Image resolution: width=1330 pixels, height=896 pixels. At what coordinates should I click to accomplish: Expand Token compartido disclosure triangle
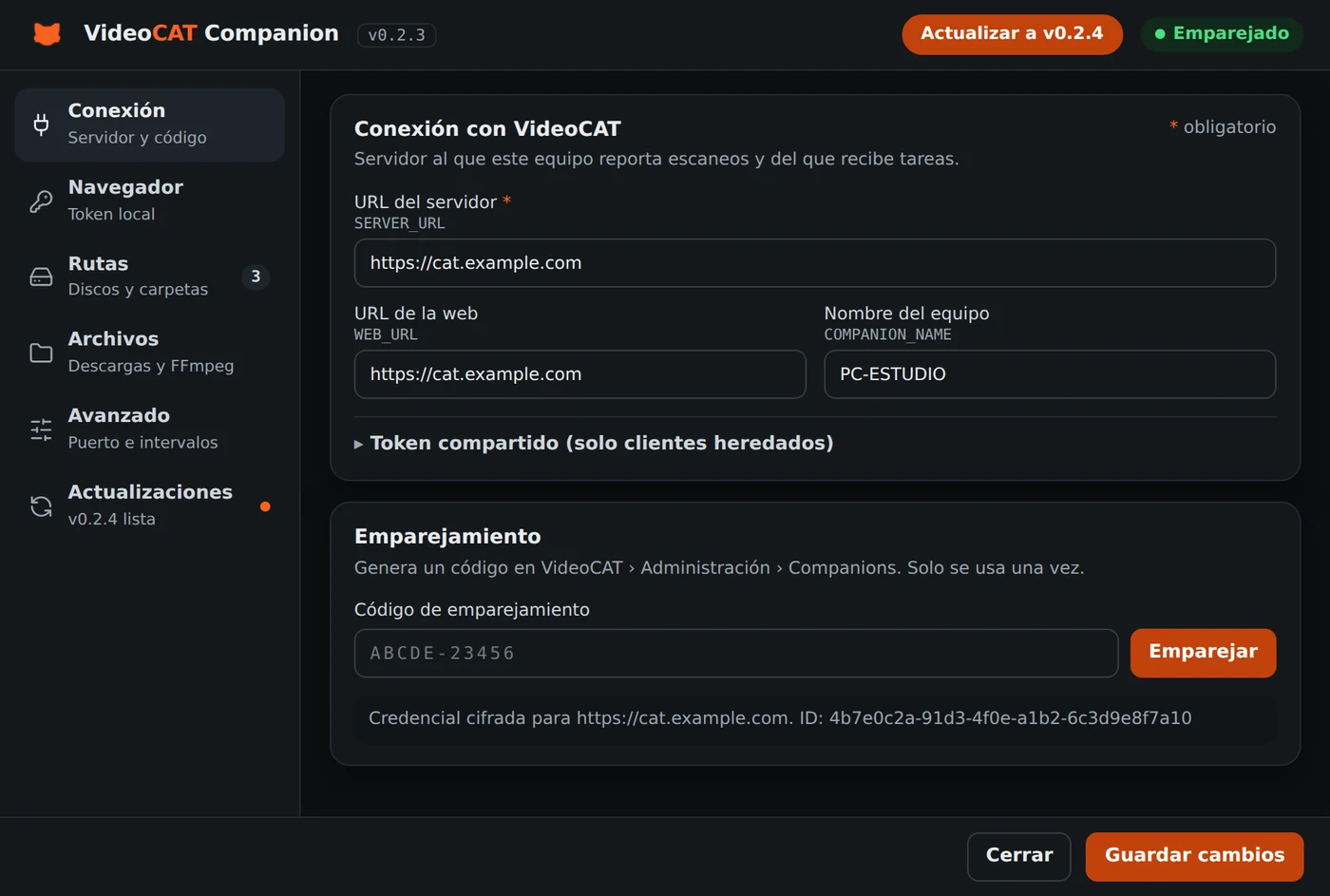[x=359, y=444]
